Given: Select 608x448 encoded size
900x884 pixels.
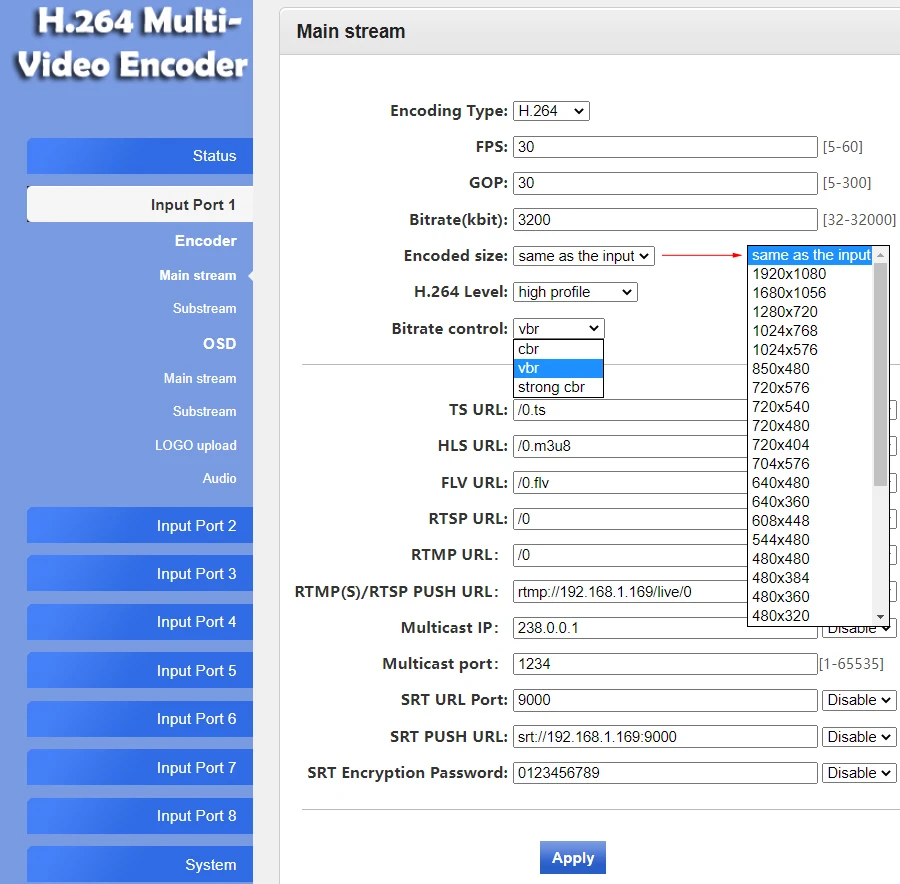Looking at the screenshot, I should click(810, 521).
